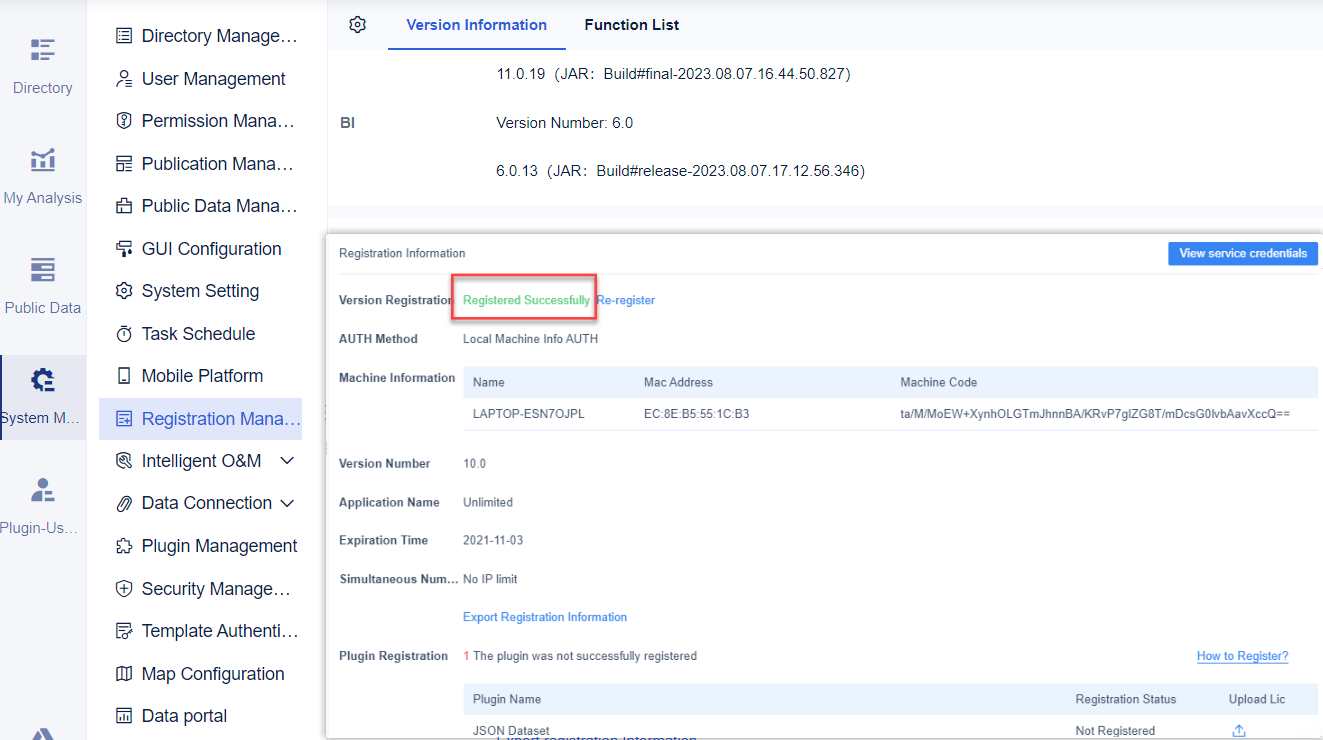Click the View service credentials button
The image size is (1323, 740).
1242,253
